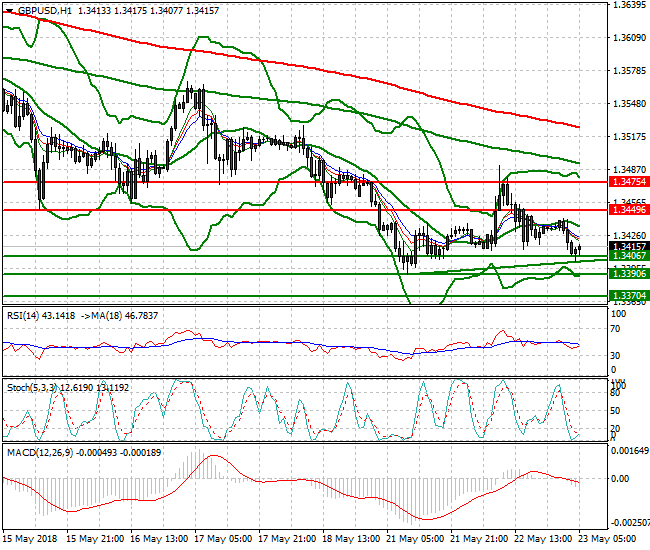The width and height of the screenshot is (650, 550).
Task: Click the 16 May 13:00 time label
Action: pos(159,539)
